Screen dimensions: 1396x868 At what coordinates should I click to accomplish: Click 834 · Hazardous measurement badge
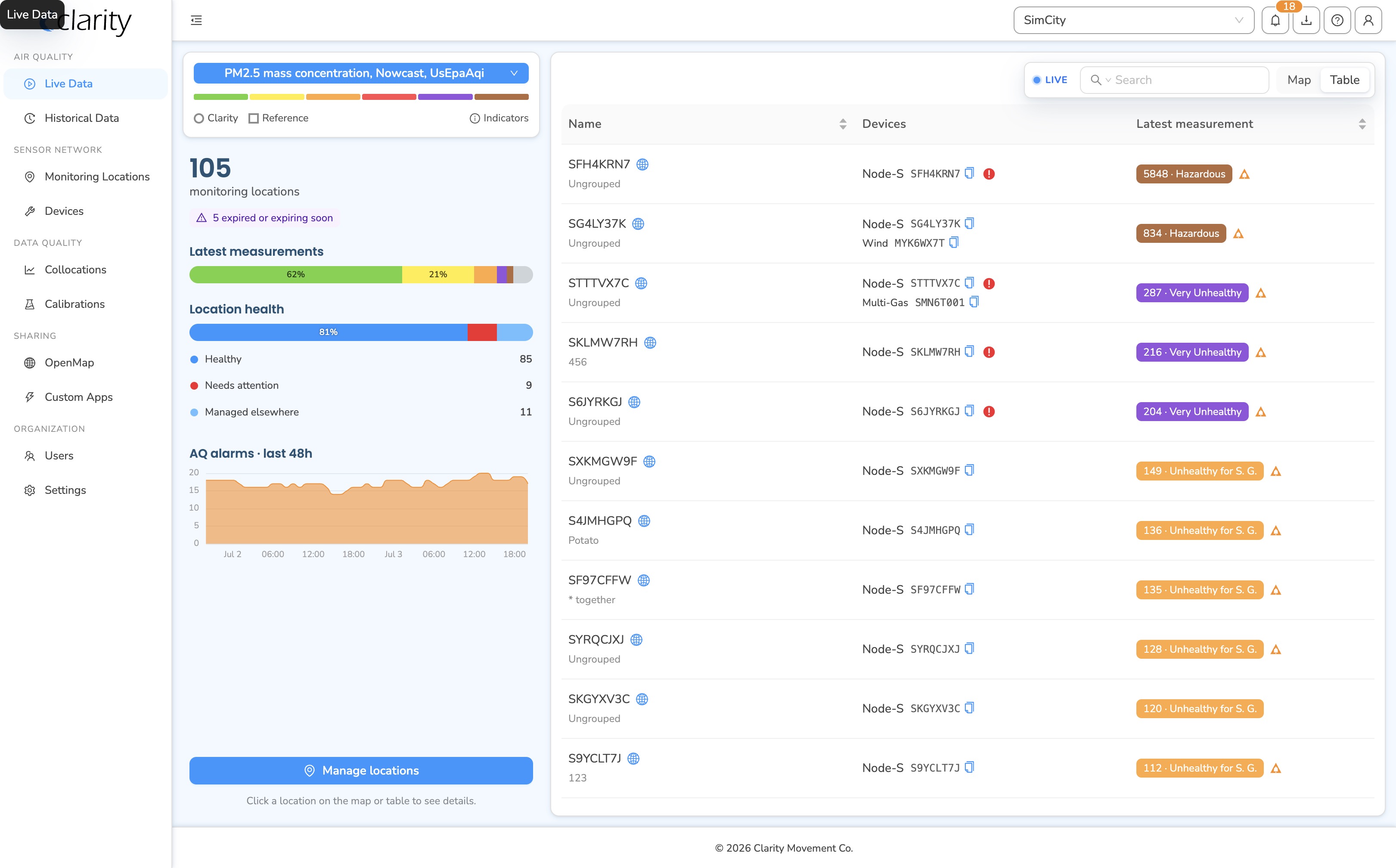1181,234
